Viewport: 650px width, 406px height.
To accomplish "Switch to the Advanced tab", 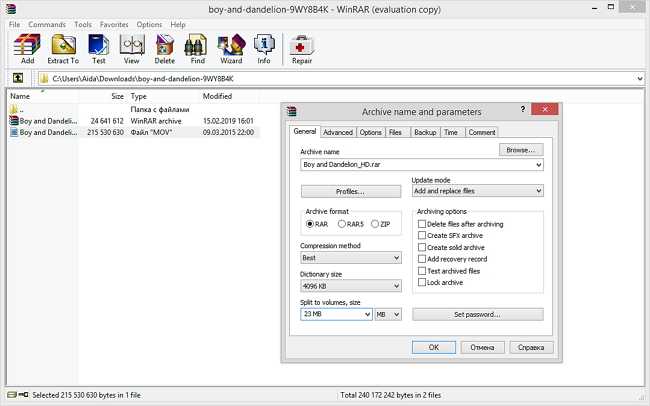I will tap(338, 132).
